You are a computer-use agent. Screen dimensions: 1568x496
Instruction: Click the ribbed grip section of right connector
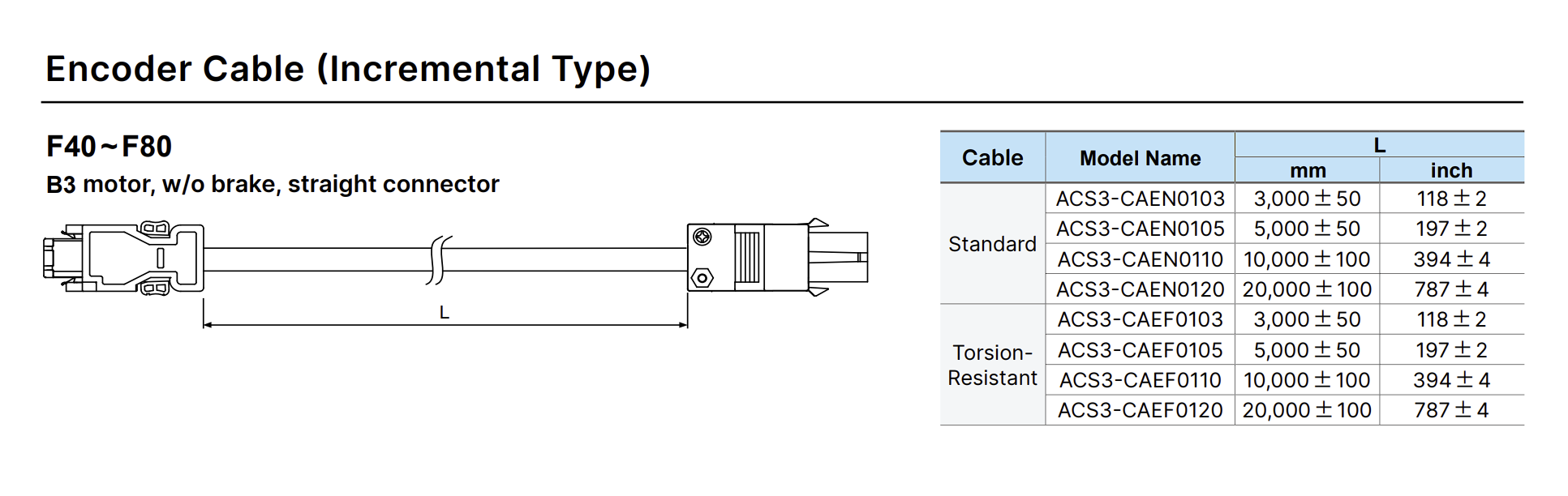coord(748,257)
